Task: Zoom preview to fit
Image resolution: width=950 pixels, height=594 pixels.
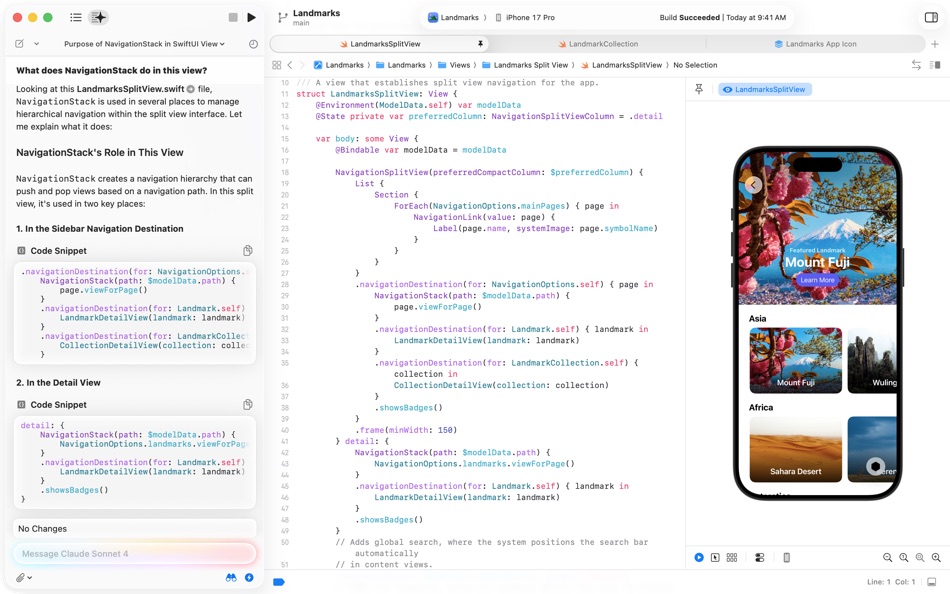Action: 920,558
